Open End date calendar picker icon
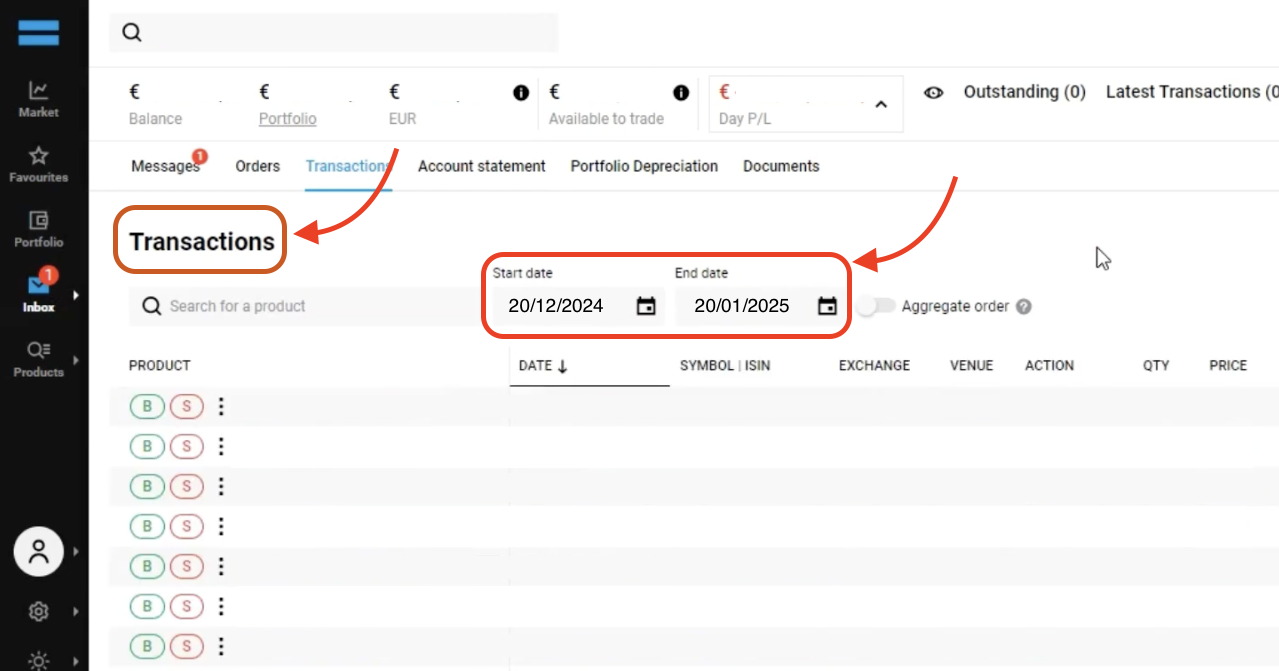 click(x=827, y=306)
